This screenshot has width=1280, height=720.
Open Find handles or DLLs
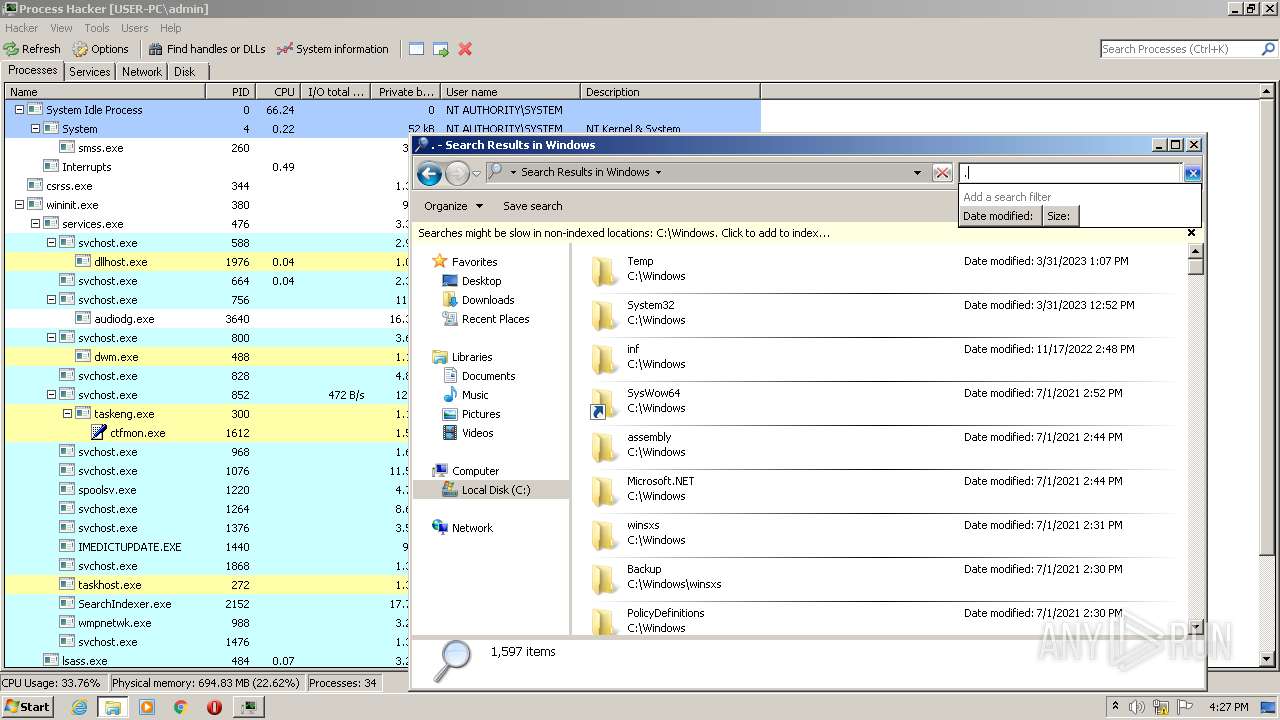click(x=207, y=49)
